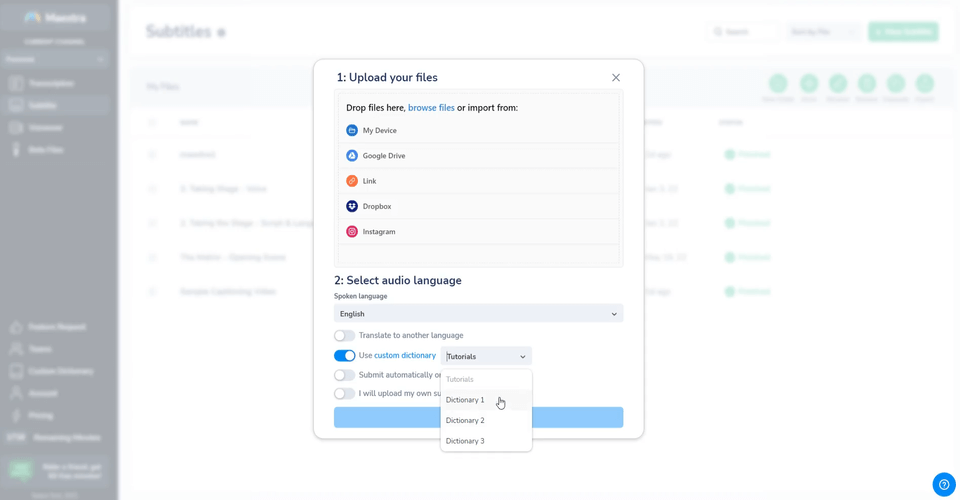Image resolution: width=960 pixels, height=500 pixels.
Task: Close the upload files dialog
Action: [616, 78]
